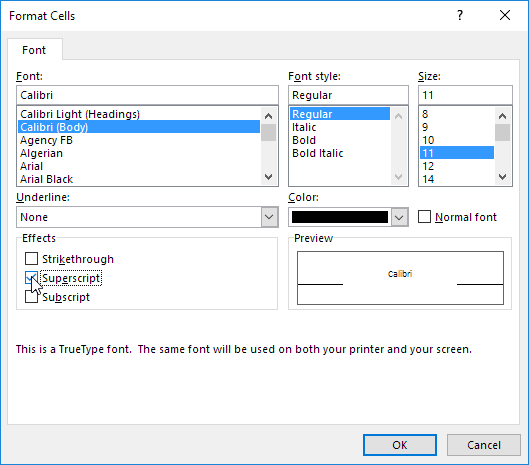Expand the Color dropdown arrow
The width and height of the screenshot is (529, 465).
(x=399, y=217)
